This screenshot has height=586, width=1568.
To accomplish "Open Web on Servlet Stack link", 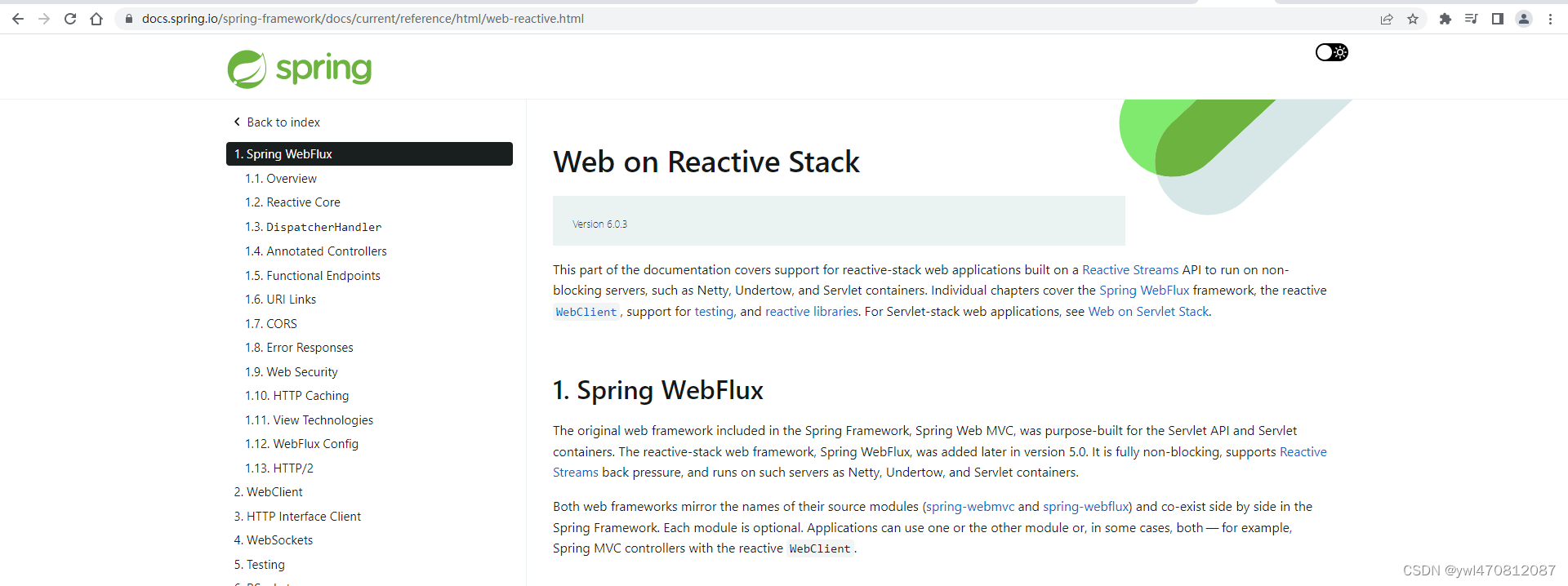I will (x=1148, y=312).
